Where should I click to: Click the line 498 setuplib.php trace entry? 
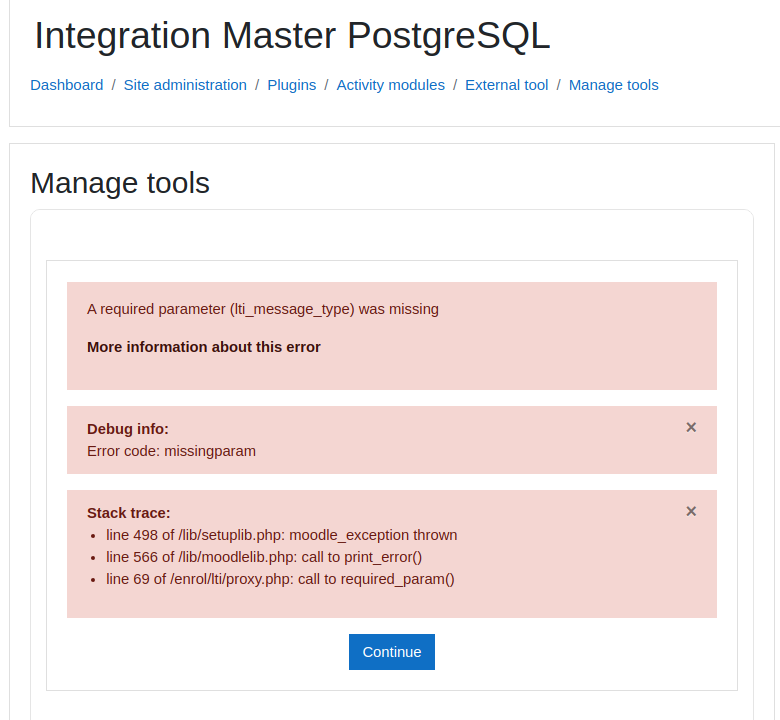[282, 535]
